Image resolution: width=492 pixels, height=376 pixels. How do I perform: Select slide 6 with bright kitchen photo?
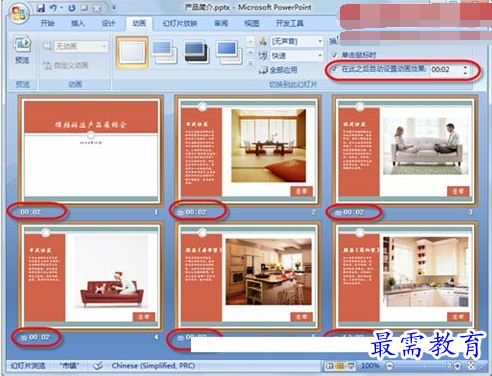[405, 276]
